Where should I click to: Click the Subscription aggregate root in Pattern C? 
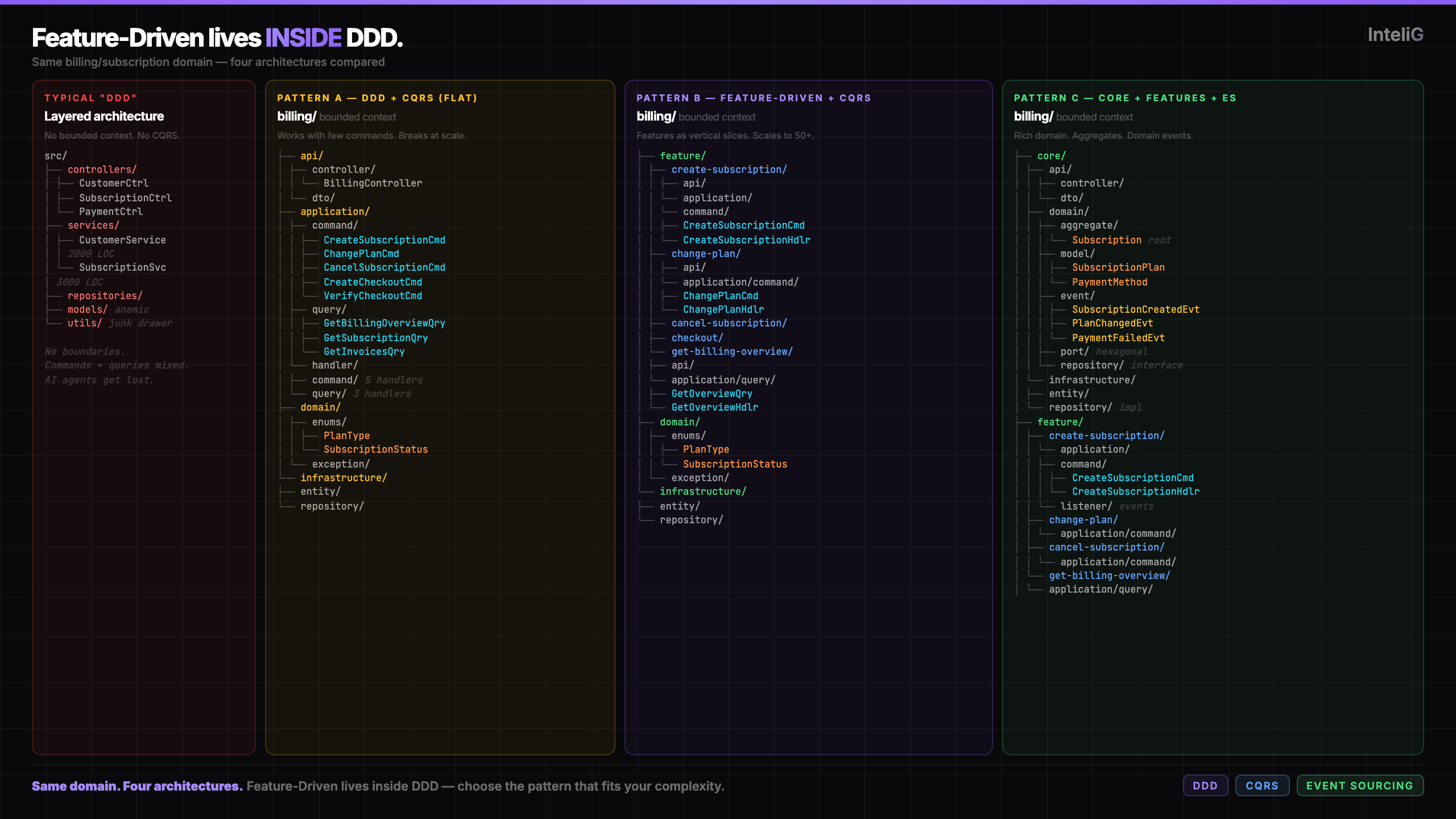tap(1106, 239)
